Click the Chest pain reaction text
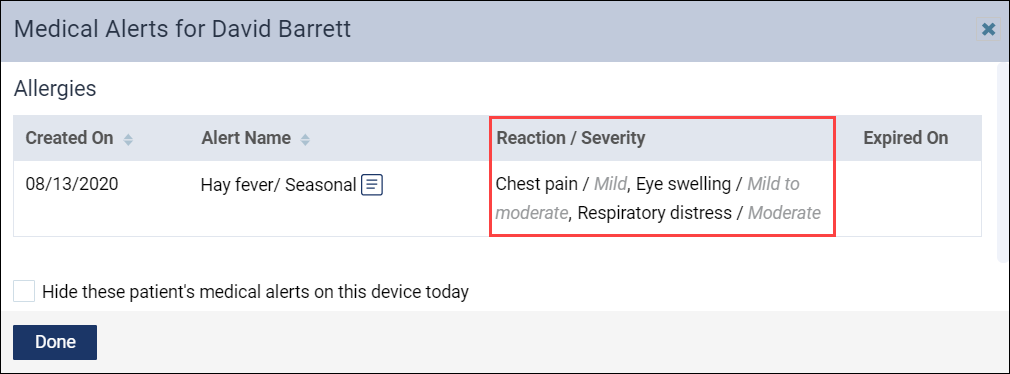This screenshot has height=374, width=1010. pyautogui.click(x=537, y=184)
